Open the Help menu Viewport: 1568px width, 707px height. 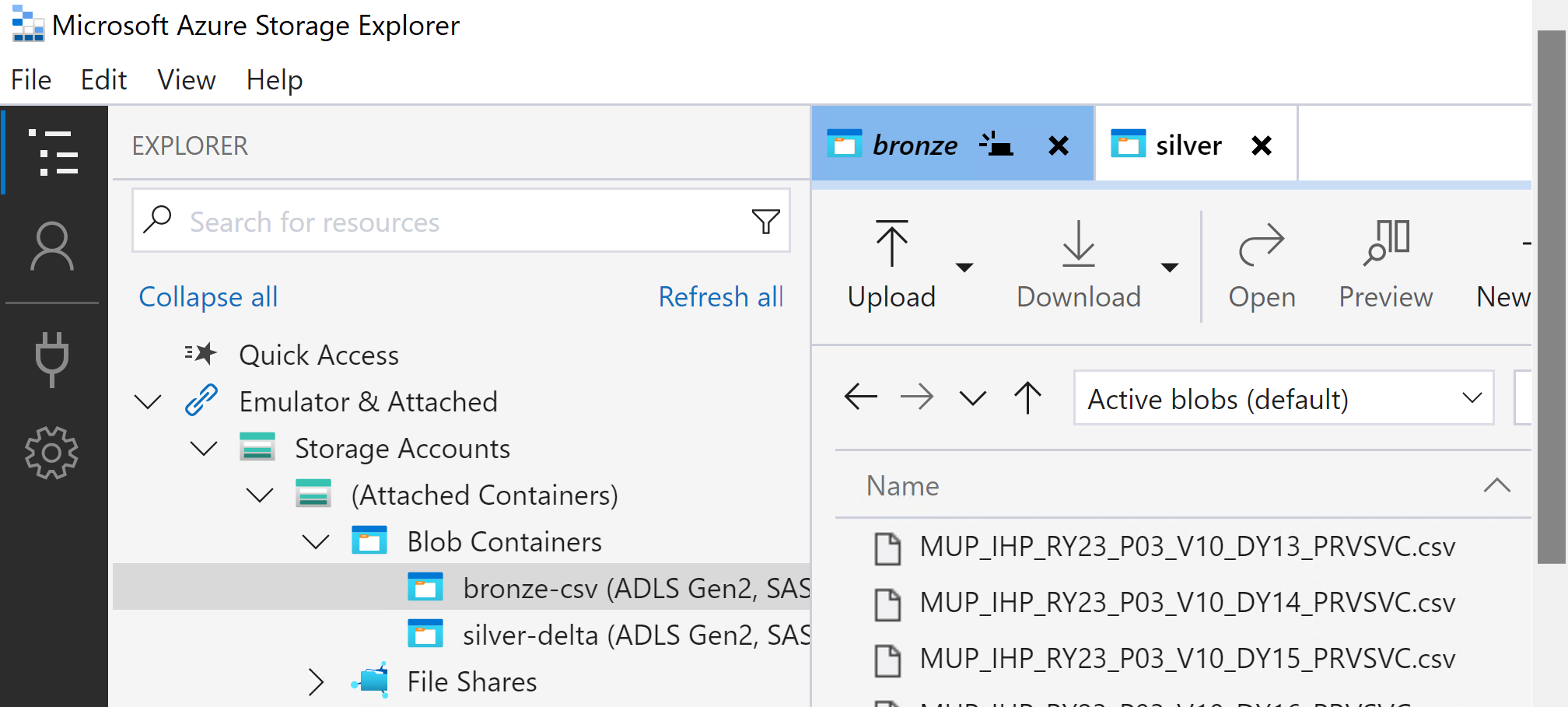(275, 80)
